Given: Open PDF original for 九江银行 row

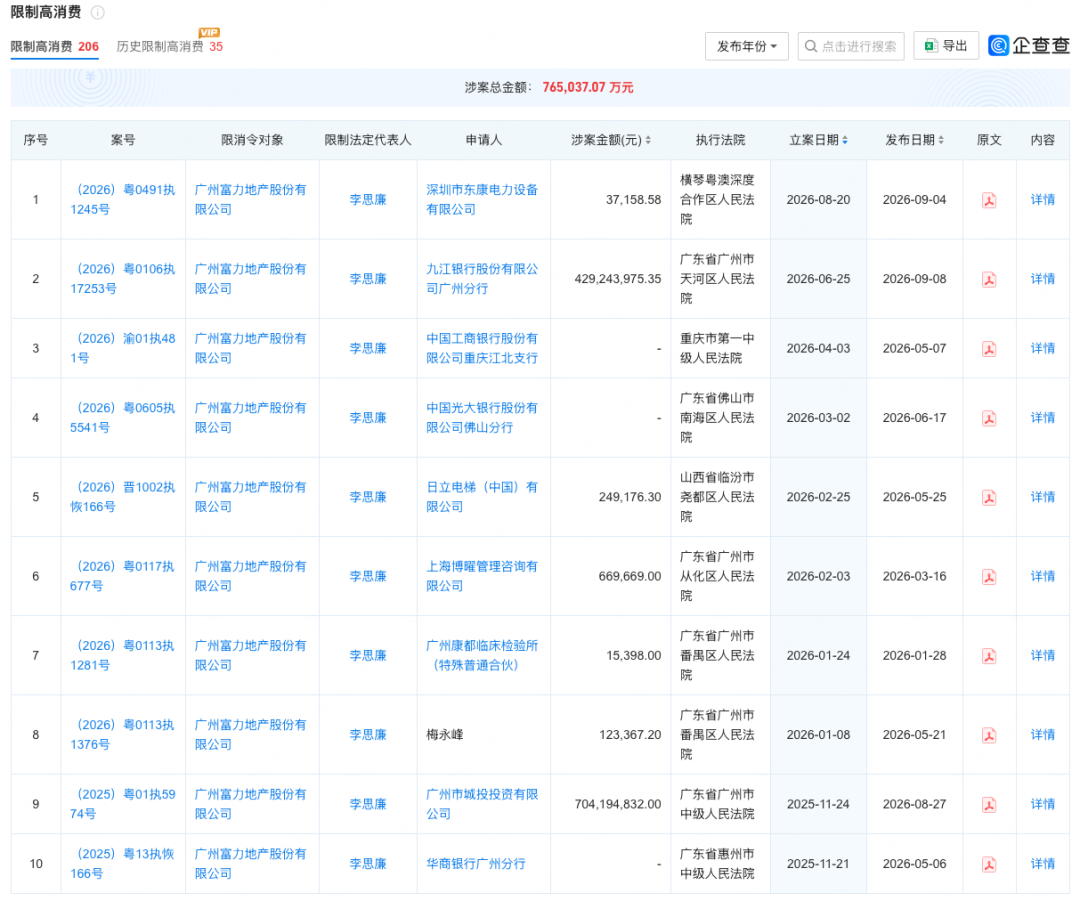Looking at the screenshot, I should [989, 280].
